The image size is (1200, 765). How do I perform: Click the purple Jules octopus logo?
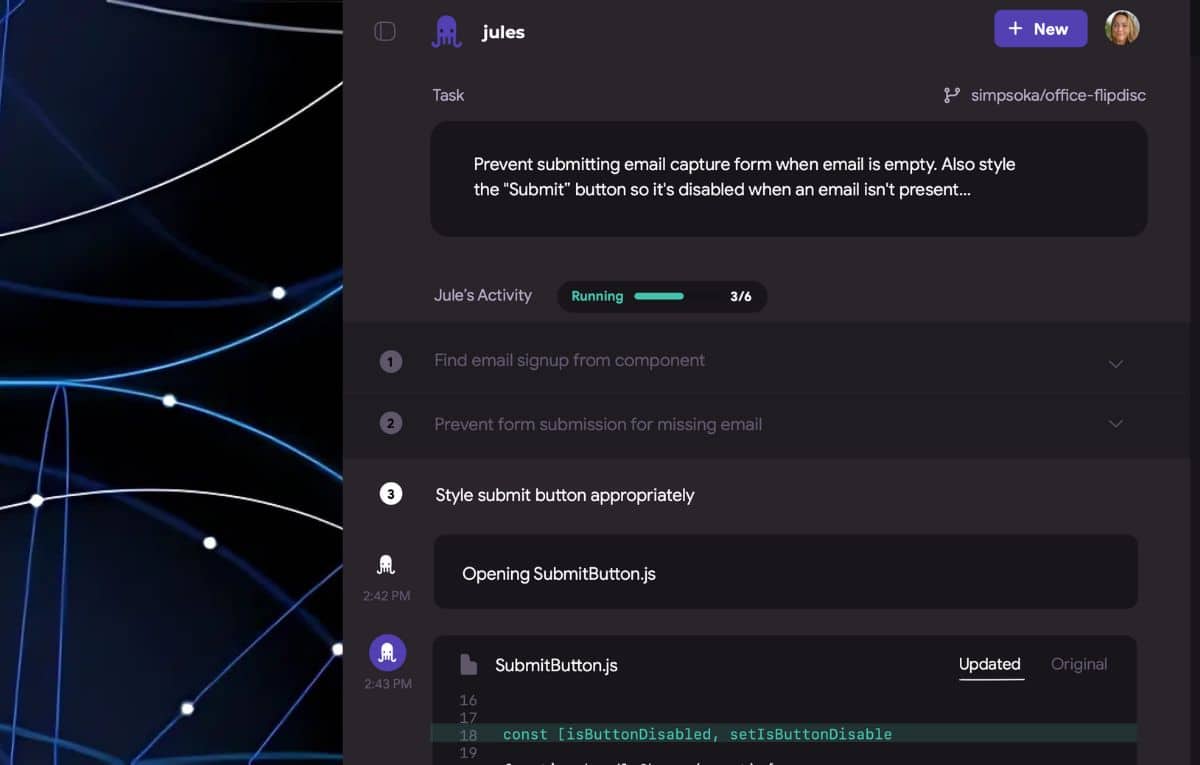click(x=446, y=32)
